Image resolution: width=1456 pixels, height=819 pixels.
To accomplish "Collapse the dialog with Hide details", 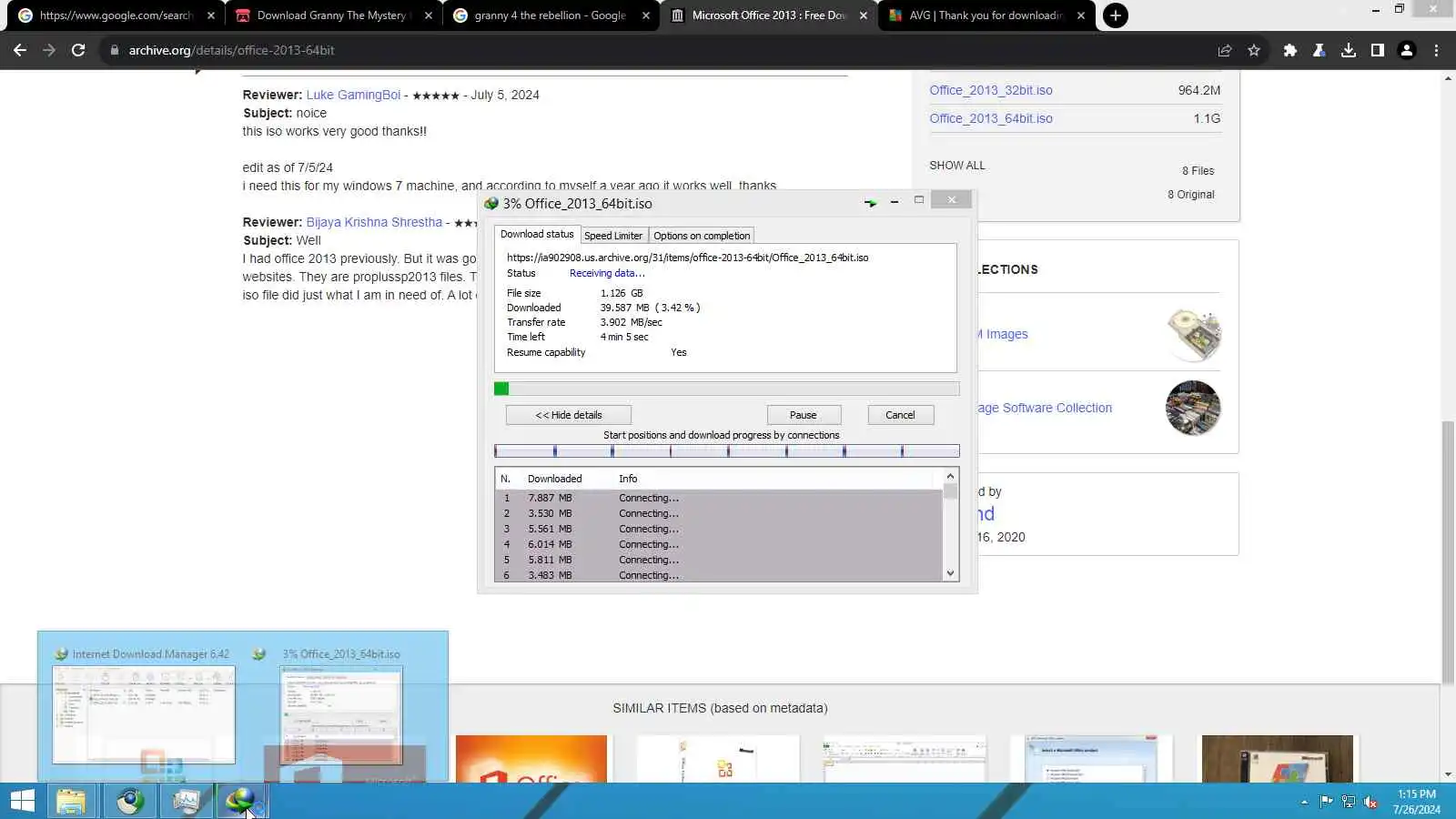I will [569, 415].
